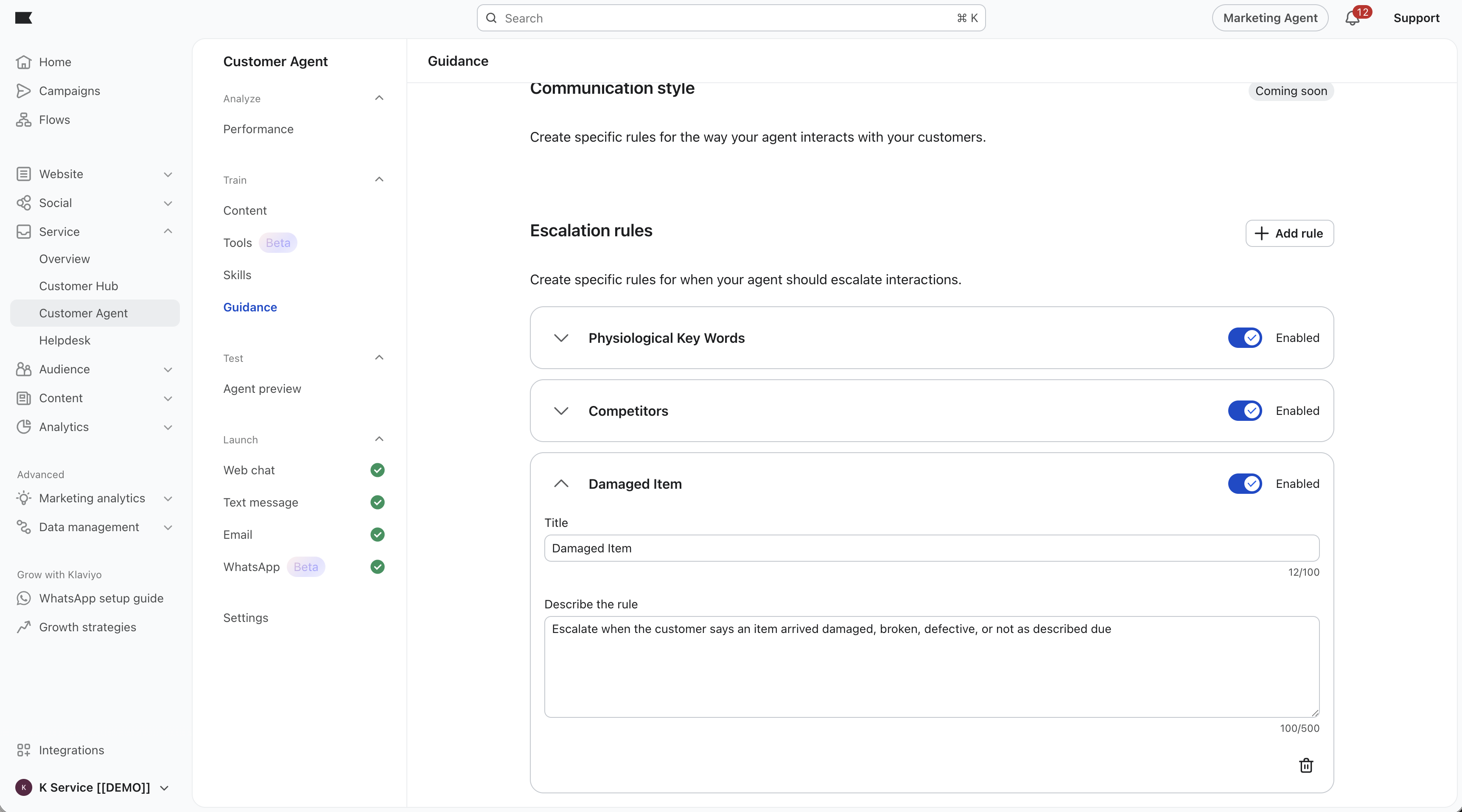The height and width of the screenshot is (812, 1462).
Task: Open Home via house icon
Action: coord(23,62)
